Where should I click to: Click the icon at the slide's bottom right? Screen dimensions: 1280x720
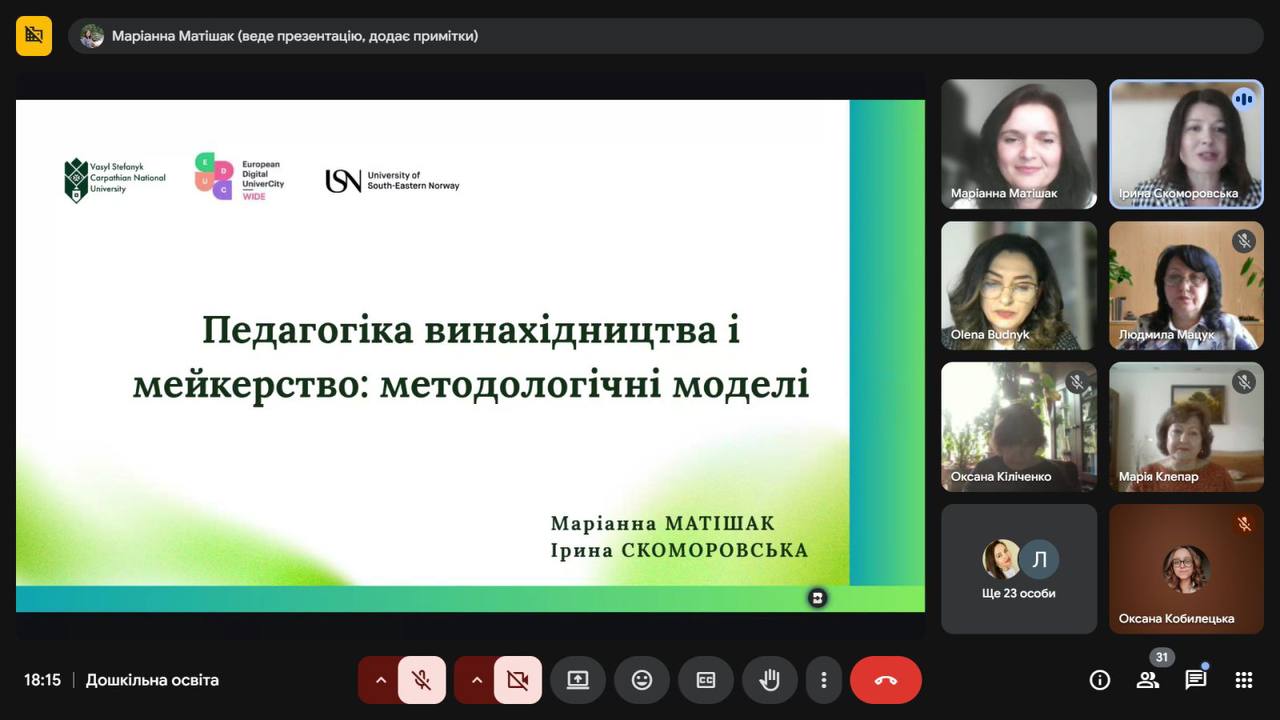pos(818,598)
